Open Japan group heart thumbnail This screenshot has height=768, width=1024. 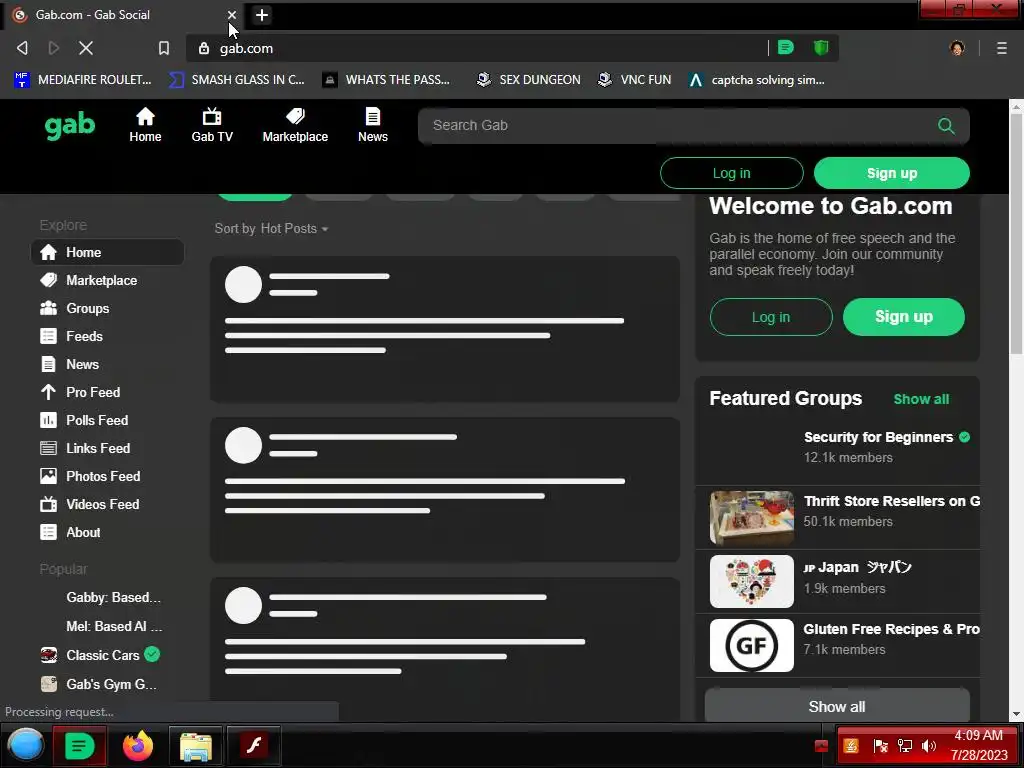point(752,581)
